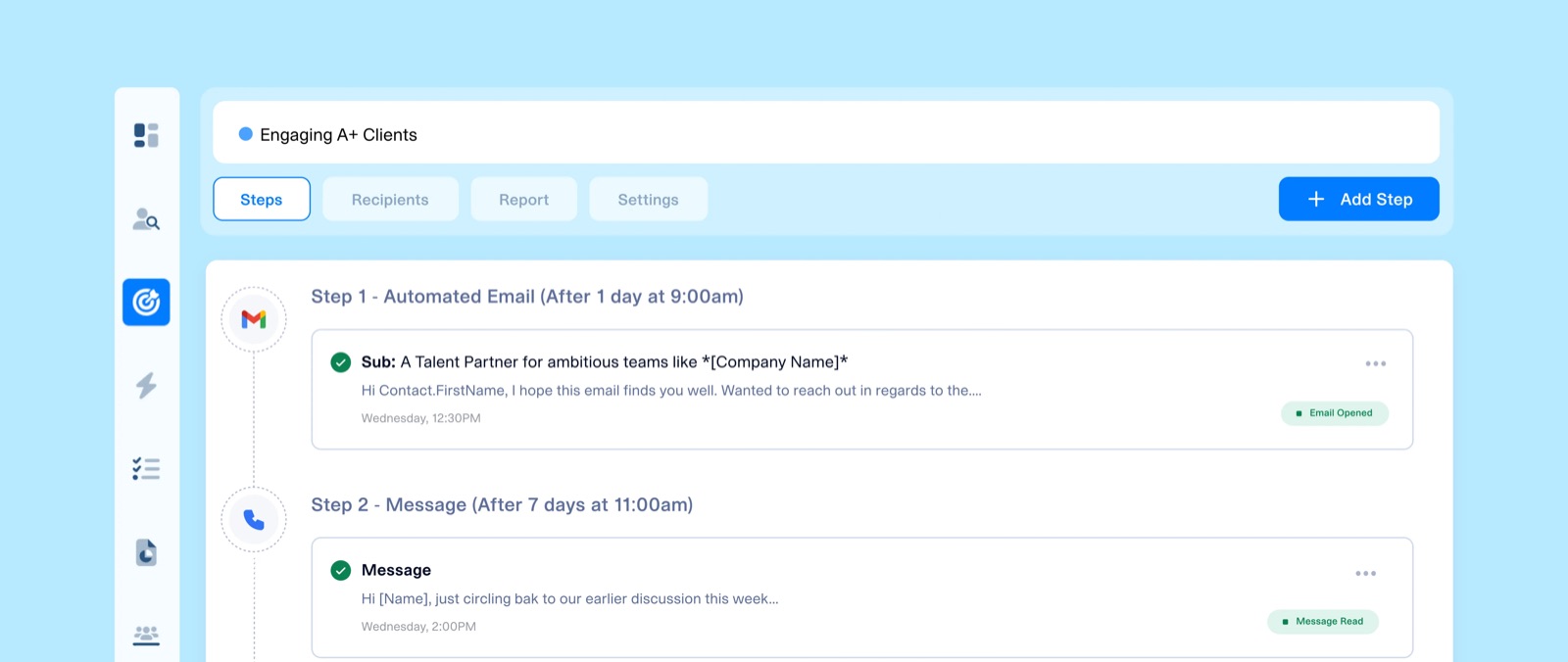Click the 'Hi Contact.FirstName' email preview text
This screenshot has height=662, width=1568.
[671, 391]
